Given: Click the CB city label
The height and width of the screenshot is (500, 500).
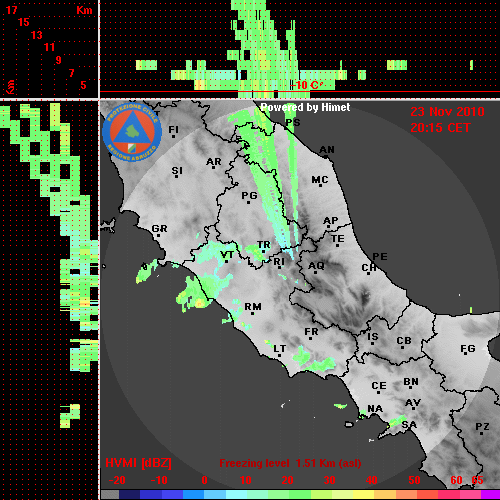Looking at the screenshot, I should click(404, 341).
